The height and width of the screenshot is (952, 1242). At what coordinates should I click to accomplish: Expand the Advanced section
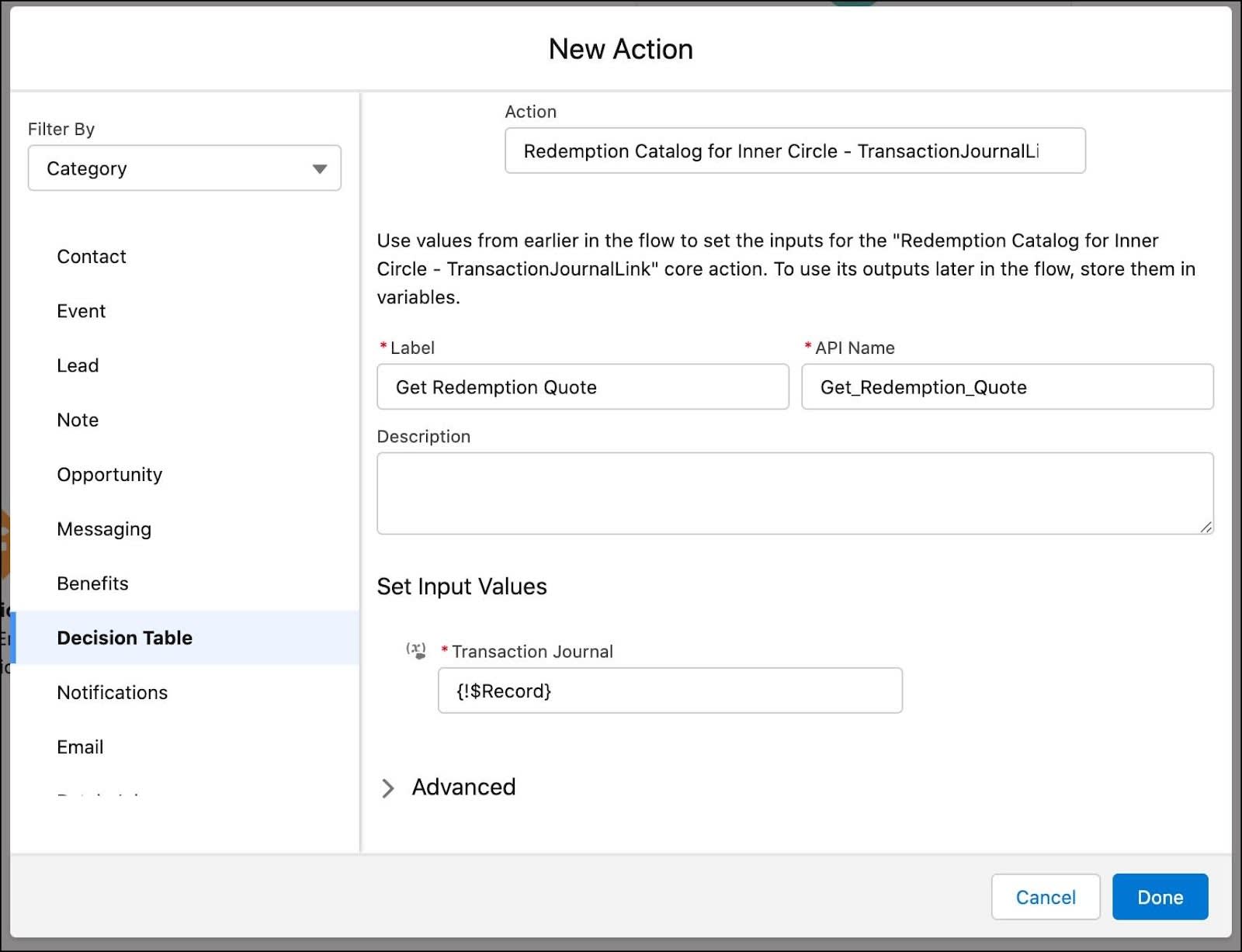click(x=463, y=787)
